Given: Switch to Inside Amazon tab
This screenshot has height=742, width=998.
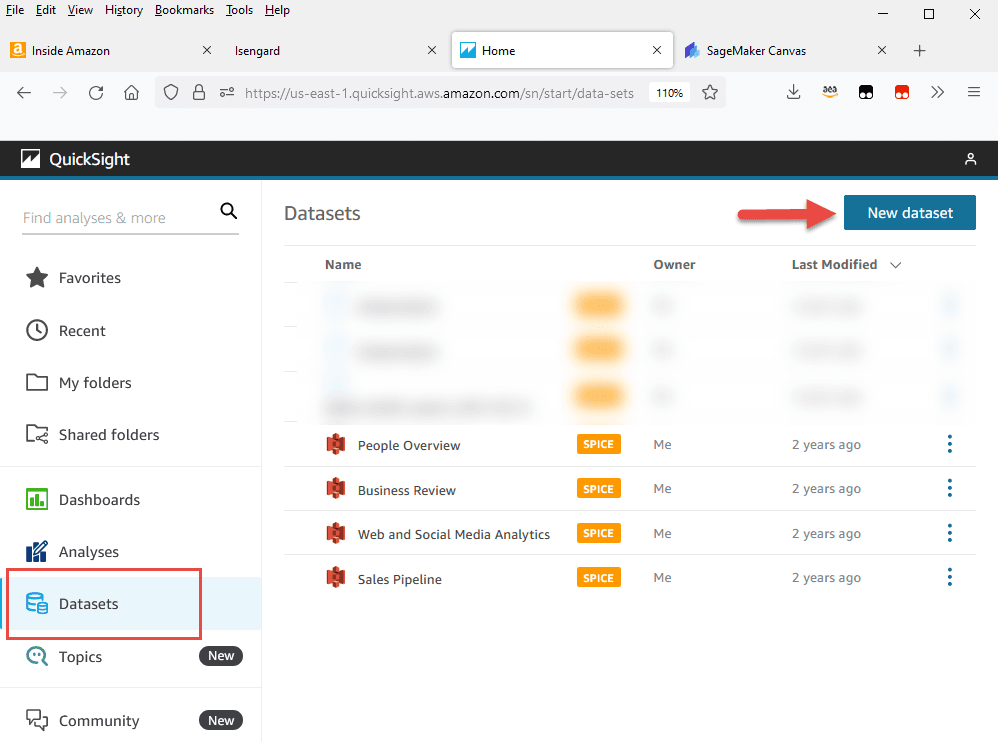Looking at the screenshot, I should pyautogui.click(x=111, y=50).
